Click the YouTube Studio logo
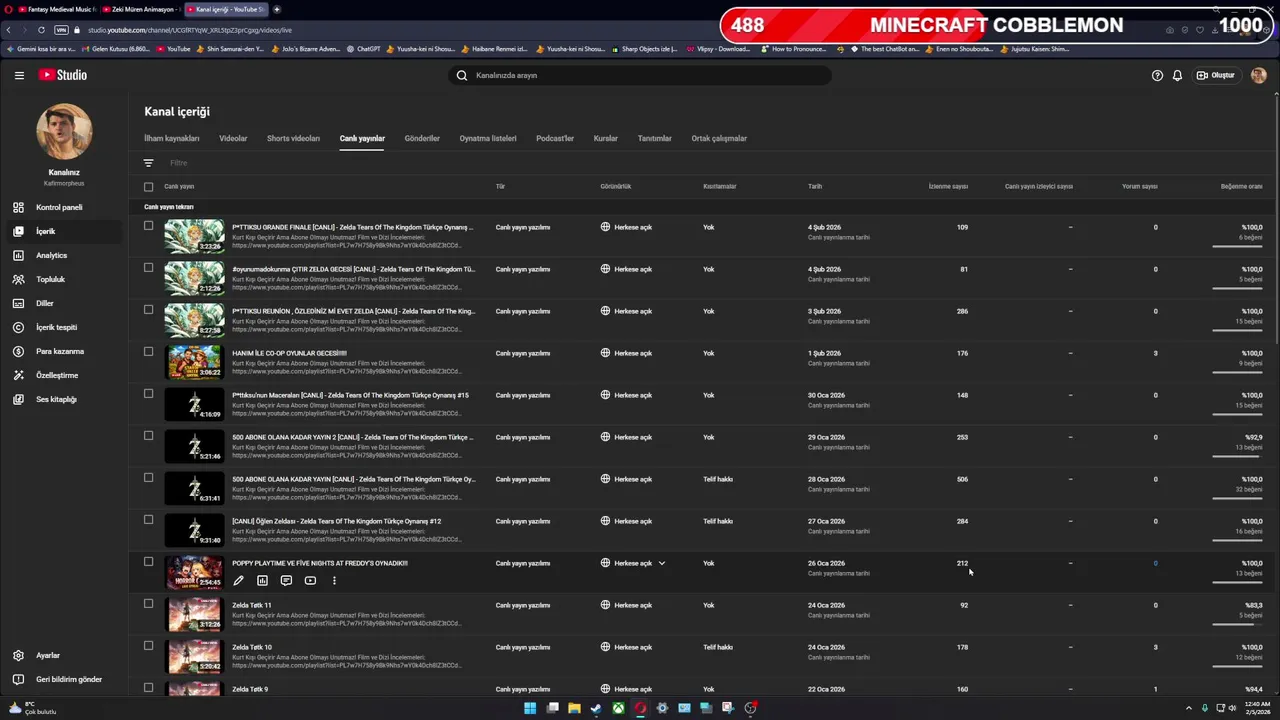1280x720 pixels. tap(63, 75)
